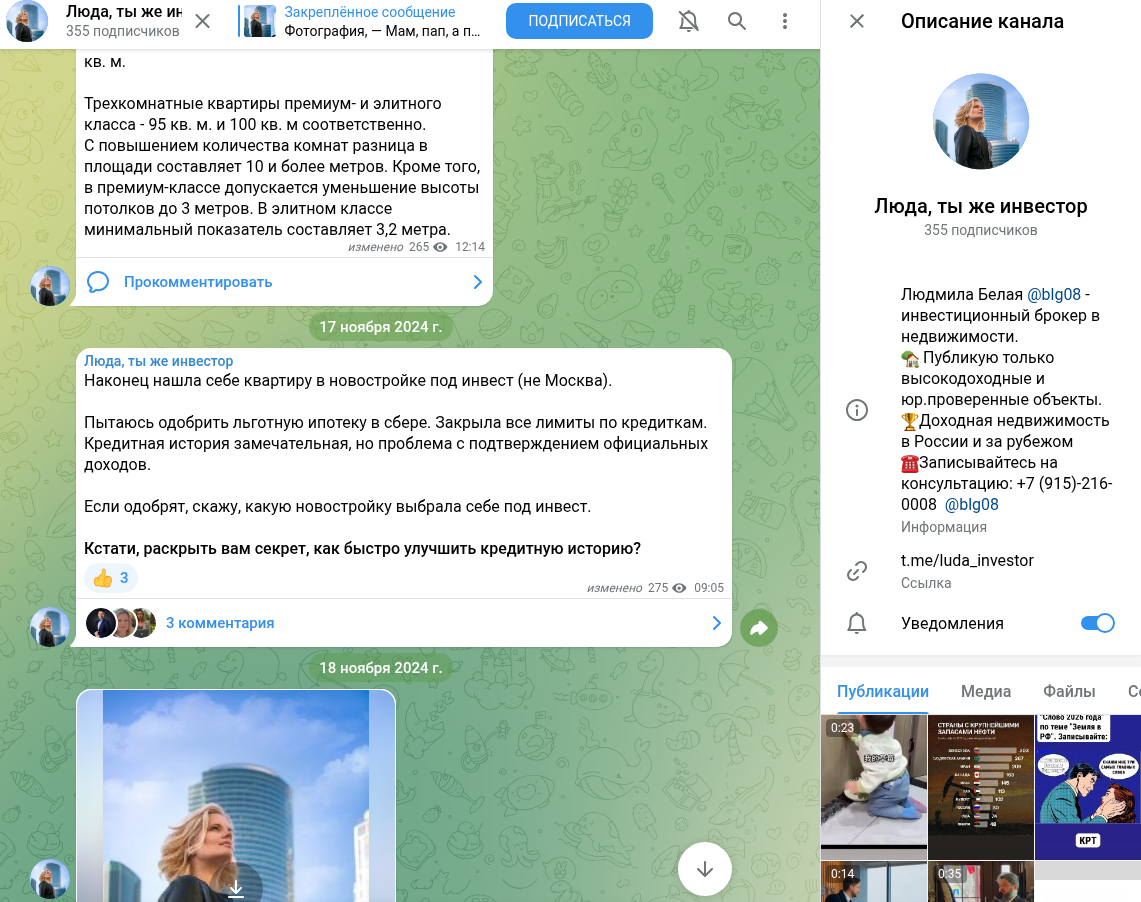Click the eye views icon next to 265
1141x902 pixels.
pos(440,247)
